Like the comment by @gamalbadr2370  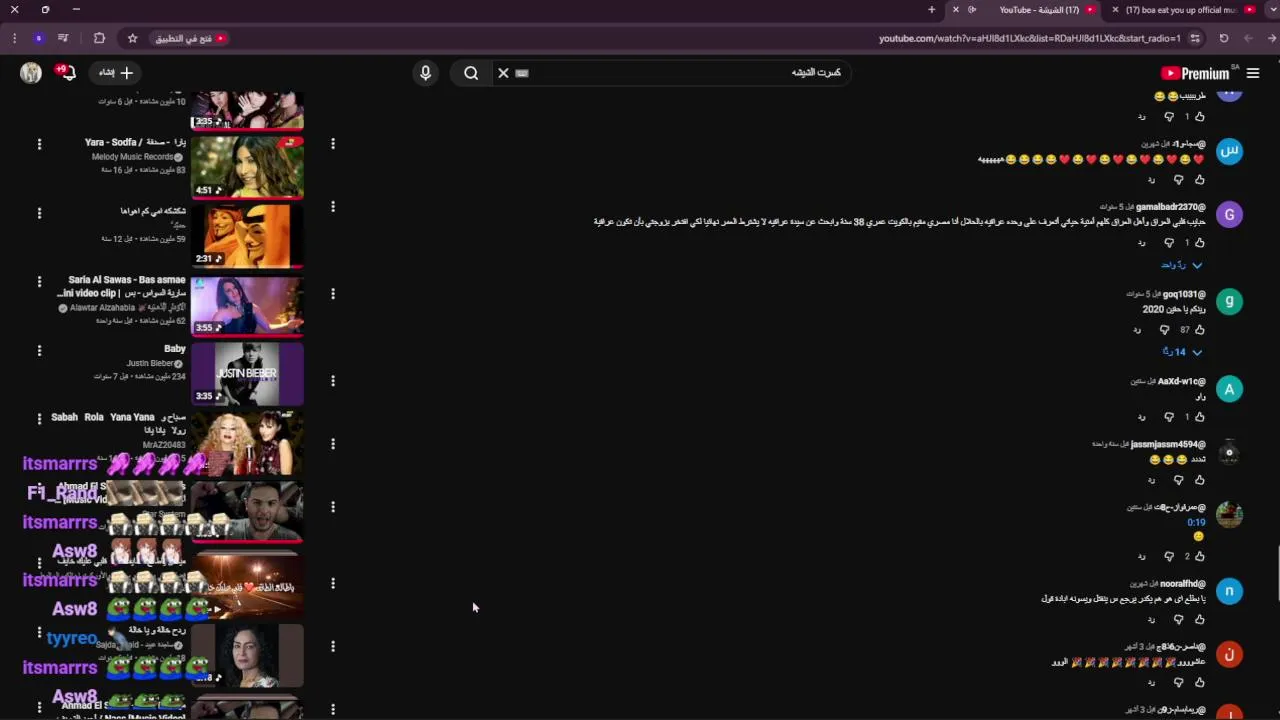pyautogui.click(x=1200, y=242)
